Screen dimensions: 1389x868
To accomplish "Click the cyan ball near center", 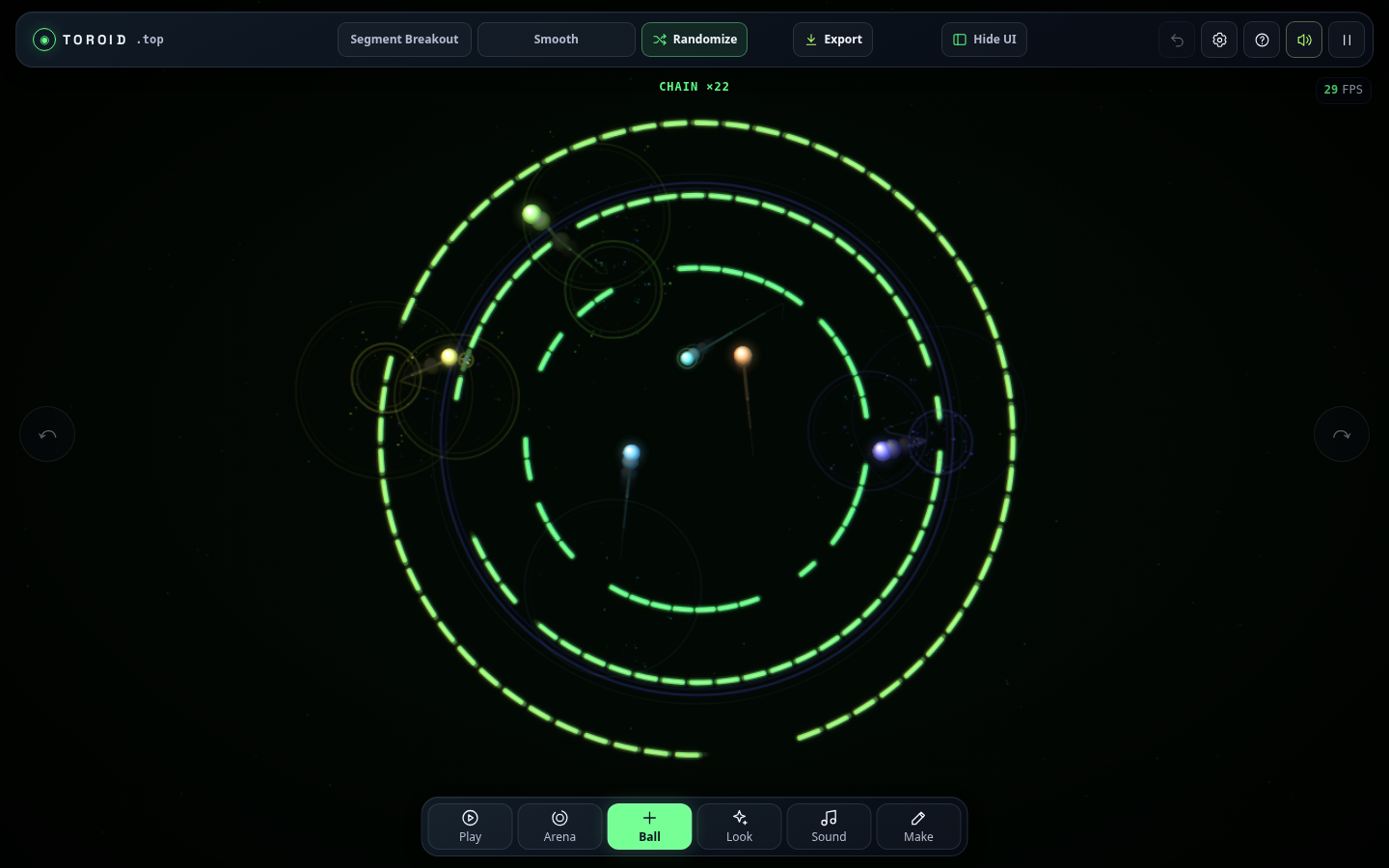I will 688,359.
